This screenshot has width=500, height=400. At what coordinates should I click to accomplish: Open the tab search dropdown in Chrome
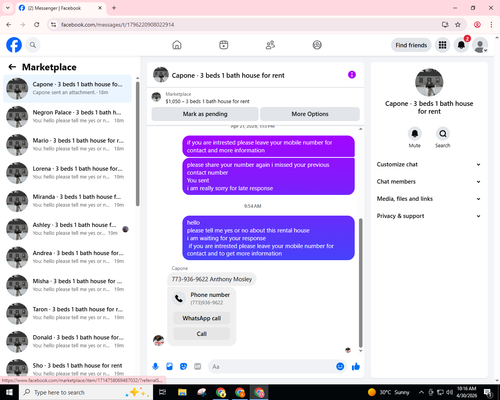point(8,8)
